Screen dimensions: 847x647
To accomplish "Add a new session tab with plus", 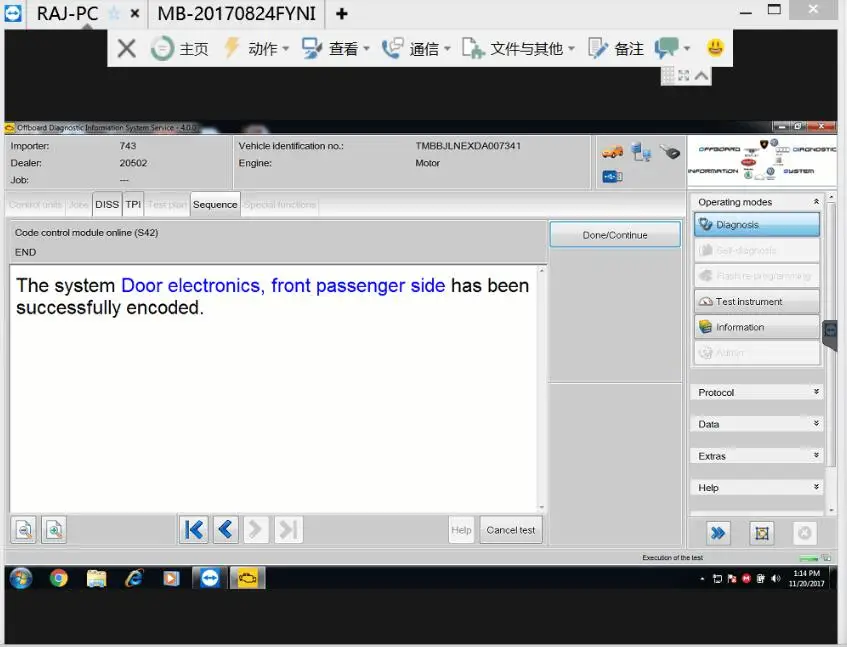I will (x=341, y=14).
